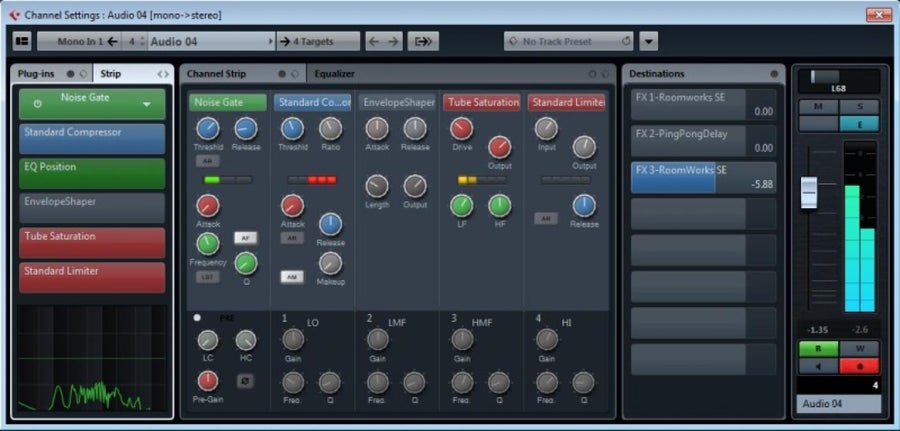
Task: Open the Noise Gate dropdown arrow in Strip list
Action: 146,104
